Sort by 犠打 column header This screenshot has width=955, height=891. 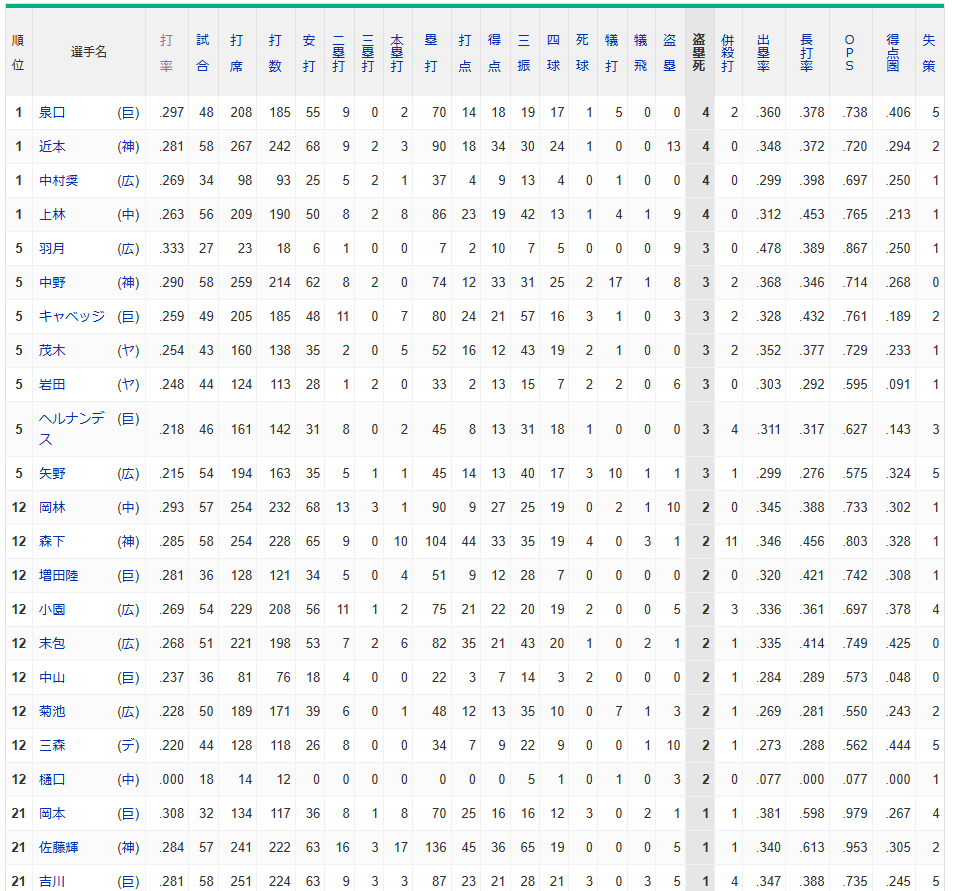[611, 53]
